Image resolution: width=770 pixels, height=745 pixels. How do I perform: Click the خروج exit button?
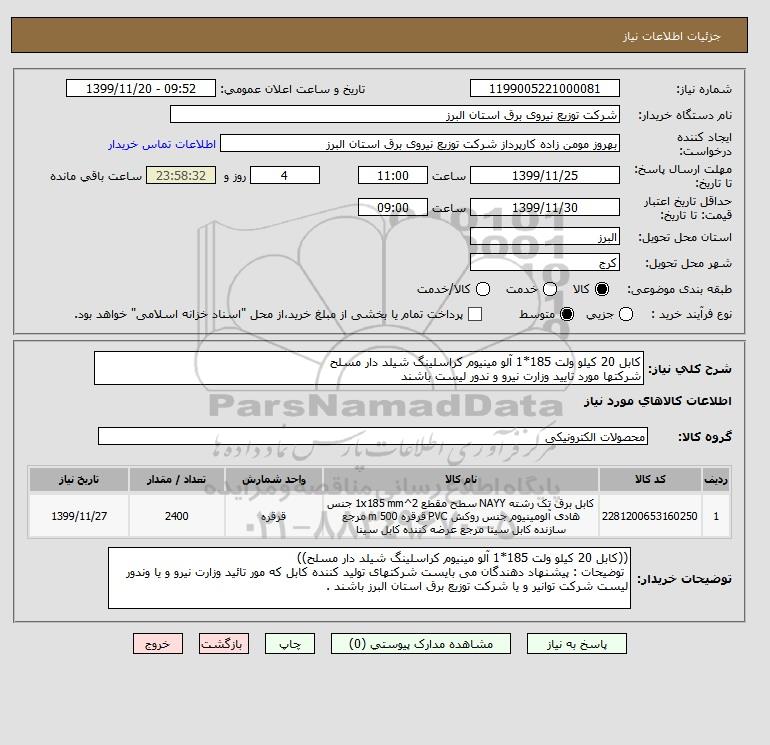click(158, 644)
